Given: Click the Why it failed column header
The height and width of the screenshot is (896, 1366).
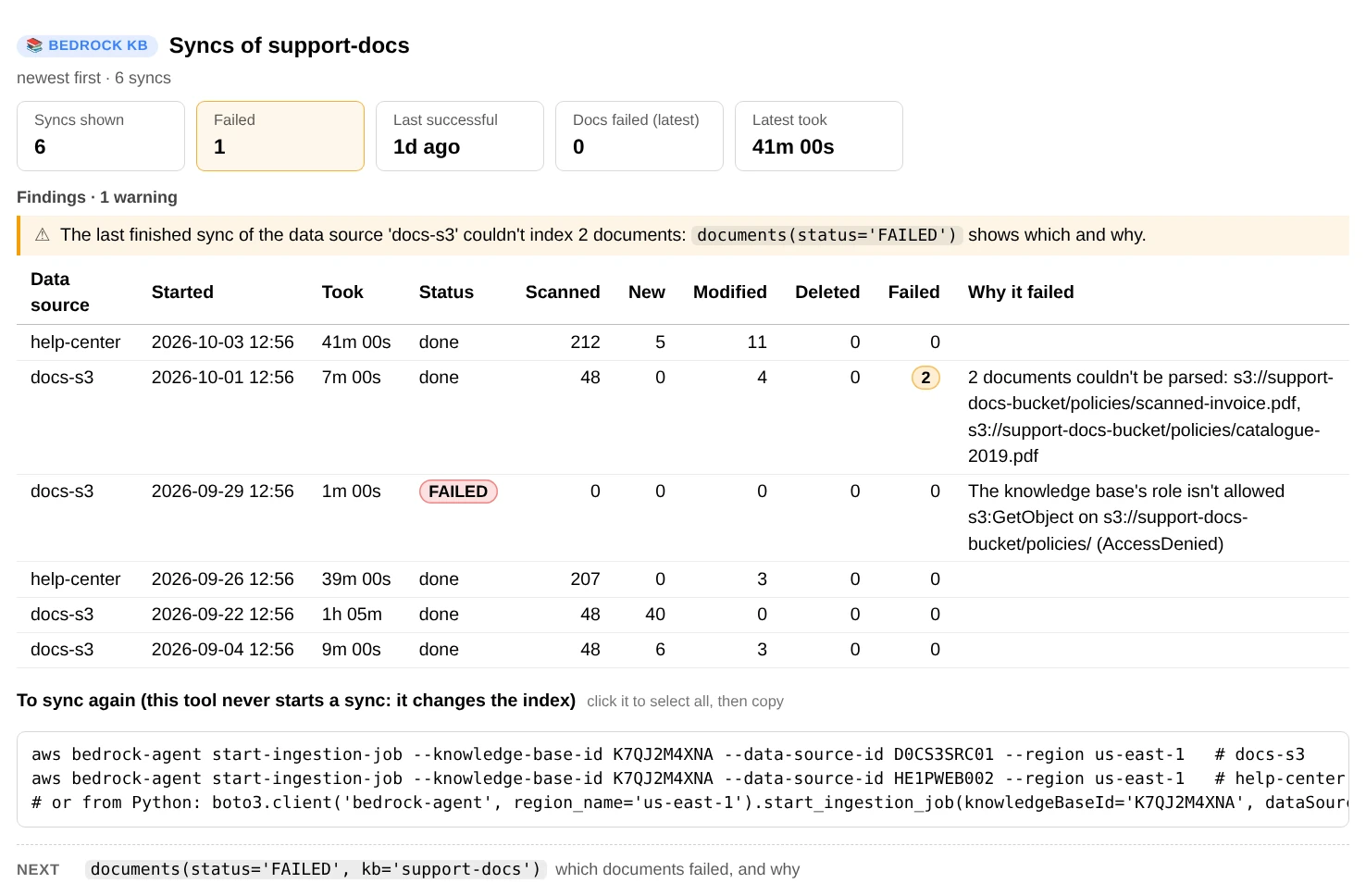Looking at the screenshot, I should (x=1021, y=292).
